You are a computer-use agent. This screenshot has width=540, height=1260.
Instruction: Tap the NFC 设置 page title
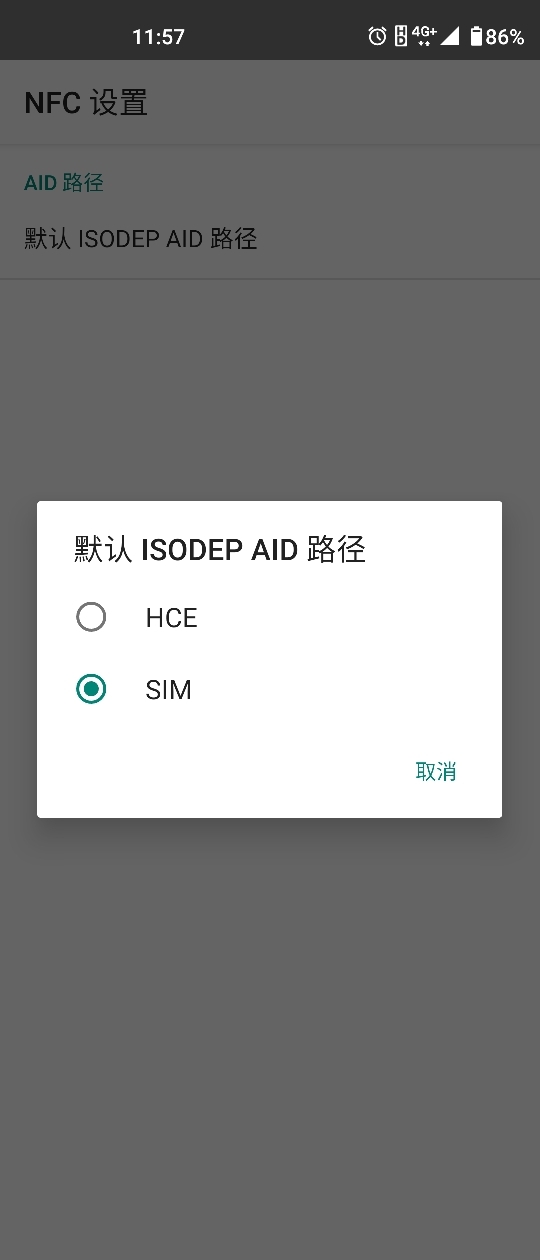86,103
